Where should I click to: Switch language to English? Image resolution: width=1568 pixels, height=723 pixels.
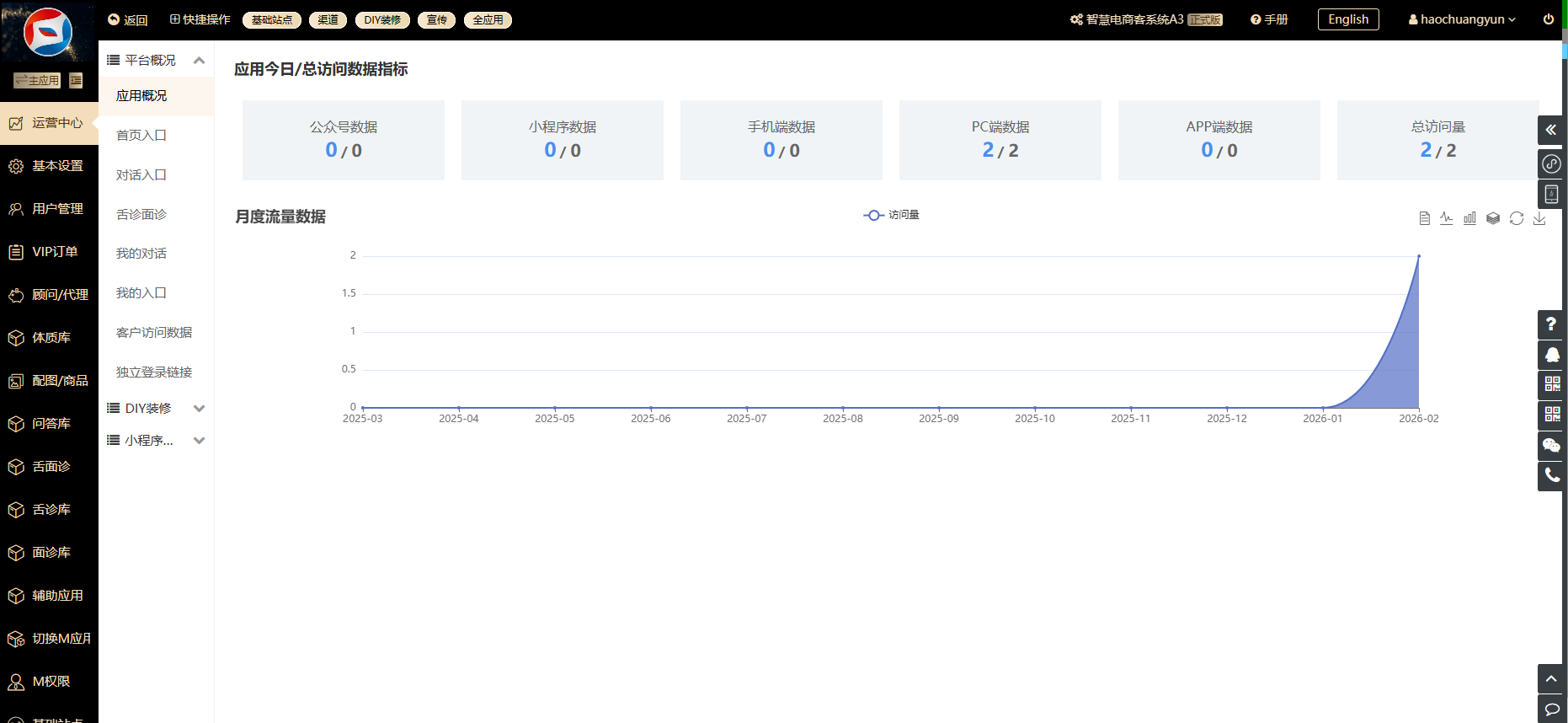pos(1347,19)
